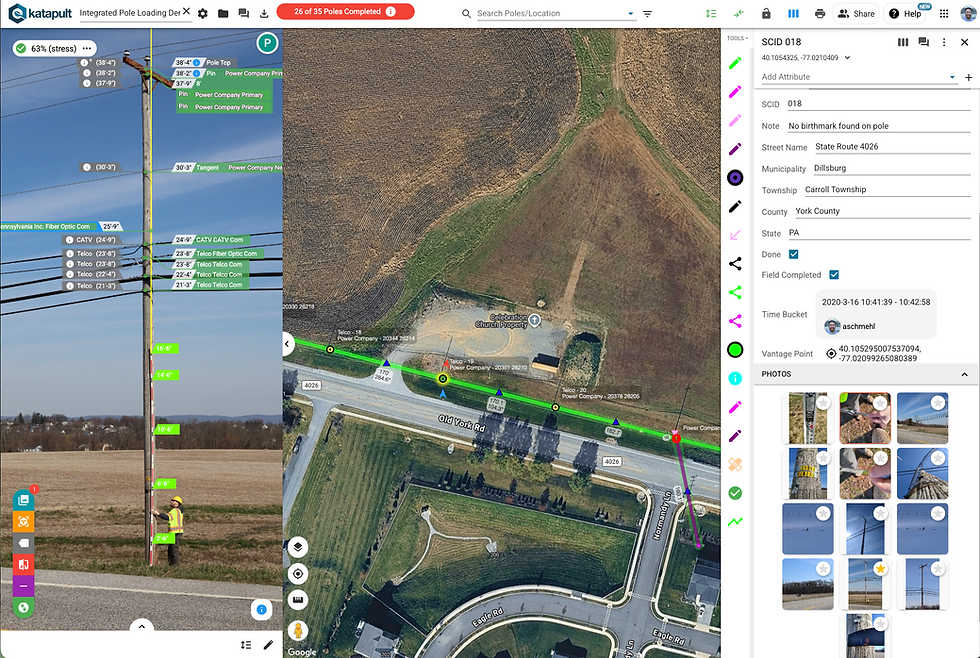980x658 pixels.
Task: Open the apps grid icon
Action: pyautogui.click(x=944, y=13)
